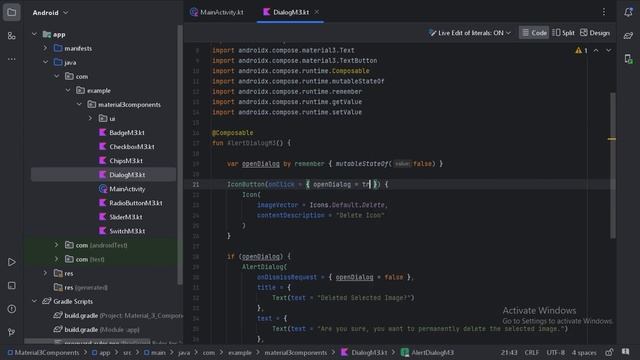Collapse the material3components package
This screenshot has height=360, width=640.
79,104
